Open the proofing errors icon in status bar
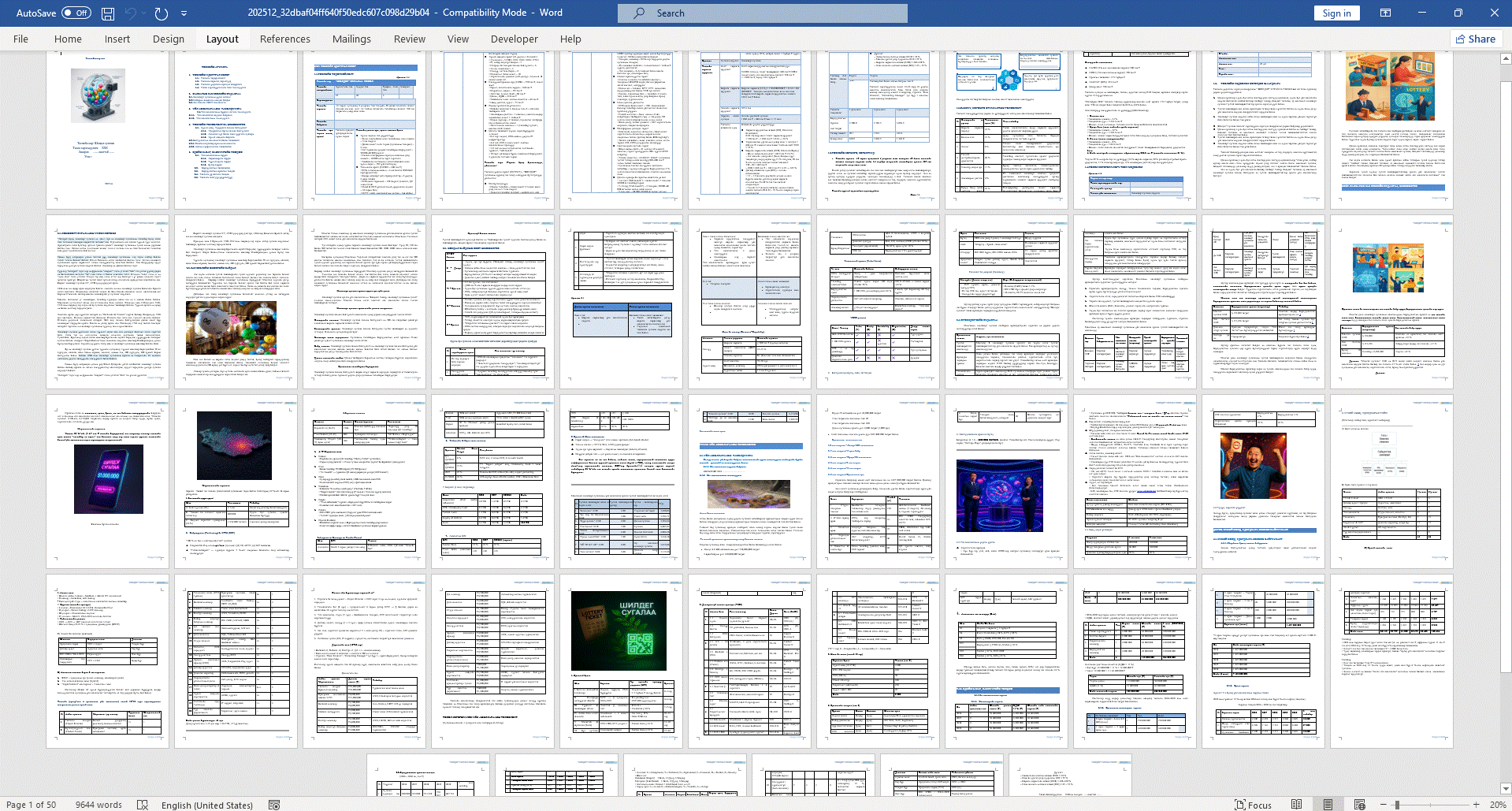This screenshot has height=811, width=1512. point(143,805)
